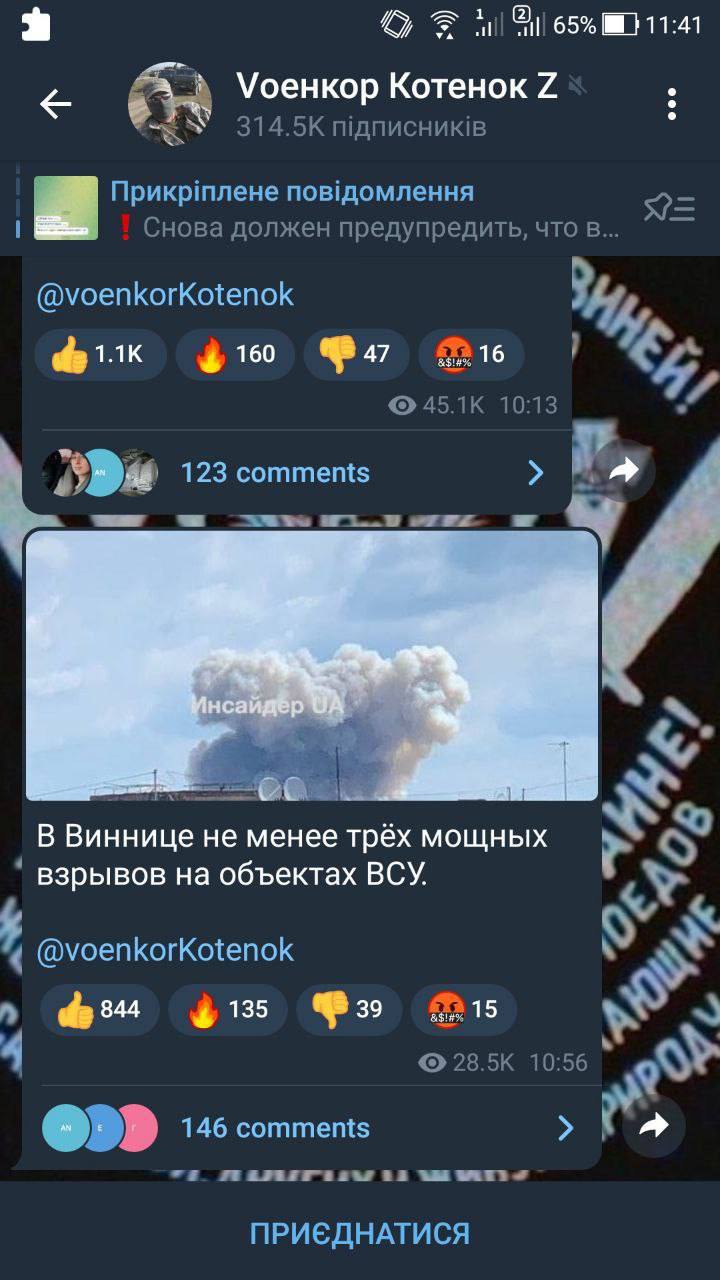Viewport: 720px width, 1280px height.
Task: Open the pinned messages list icon
Action: tap(669, 208)
